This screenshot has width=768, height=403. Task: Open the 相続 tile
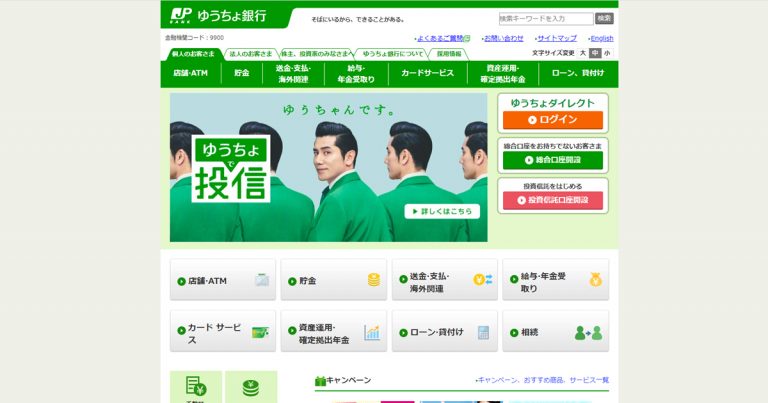point(555,331)
